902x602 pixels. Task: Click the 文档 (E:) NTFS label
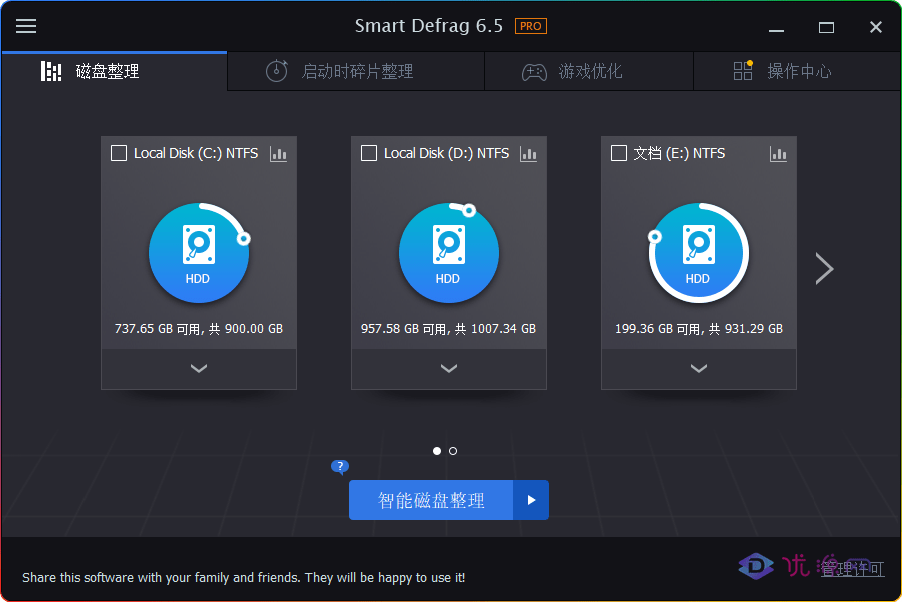pyautogui.click(x=679, y=153)
